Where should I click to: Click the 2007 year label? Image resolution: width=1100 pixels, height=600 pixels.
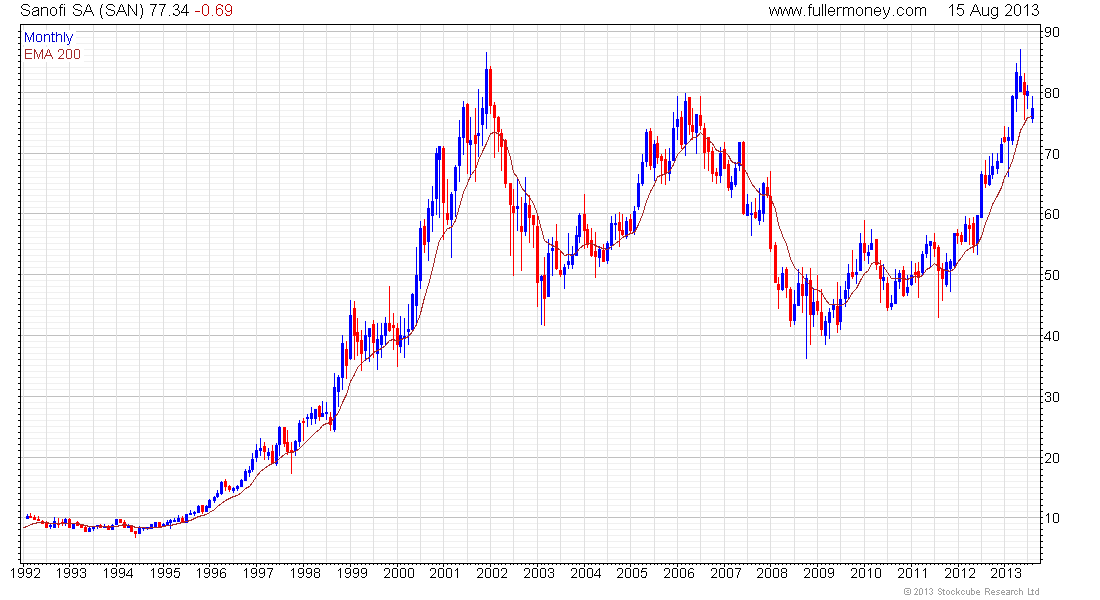(x=725, y=573)
